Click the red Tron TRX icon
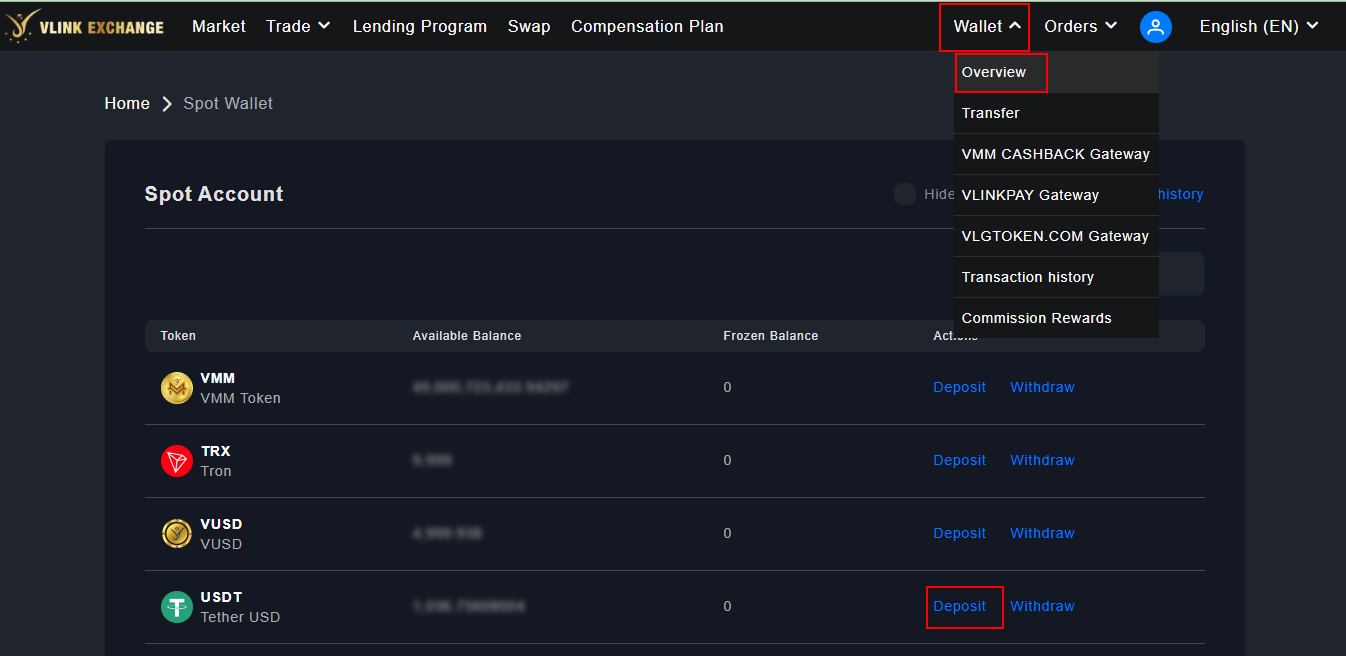This screenshot has width=1346, height=656. pos(177,461)
